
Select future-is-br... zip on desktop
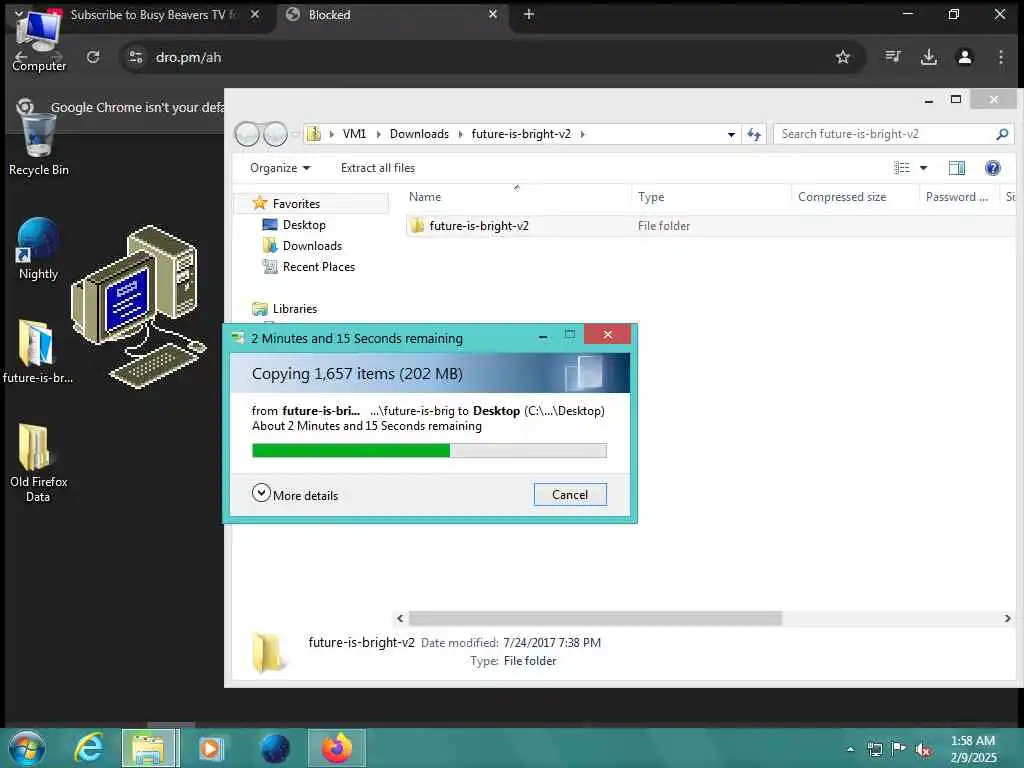click(x=37, y=351)
